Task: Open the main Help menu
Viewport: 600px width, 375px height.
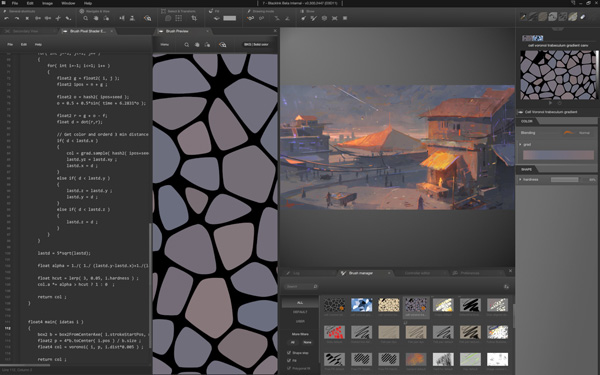Action: [x=88, y=3]
